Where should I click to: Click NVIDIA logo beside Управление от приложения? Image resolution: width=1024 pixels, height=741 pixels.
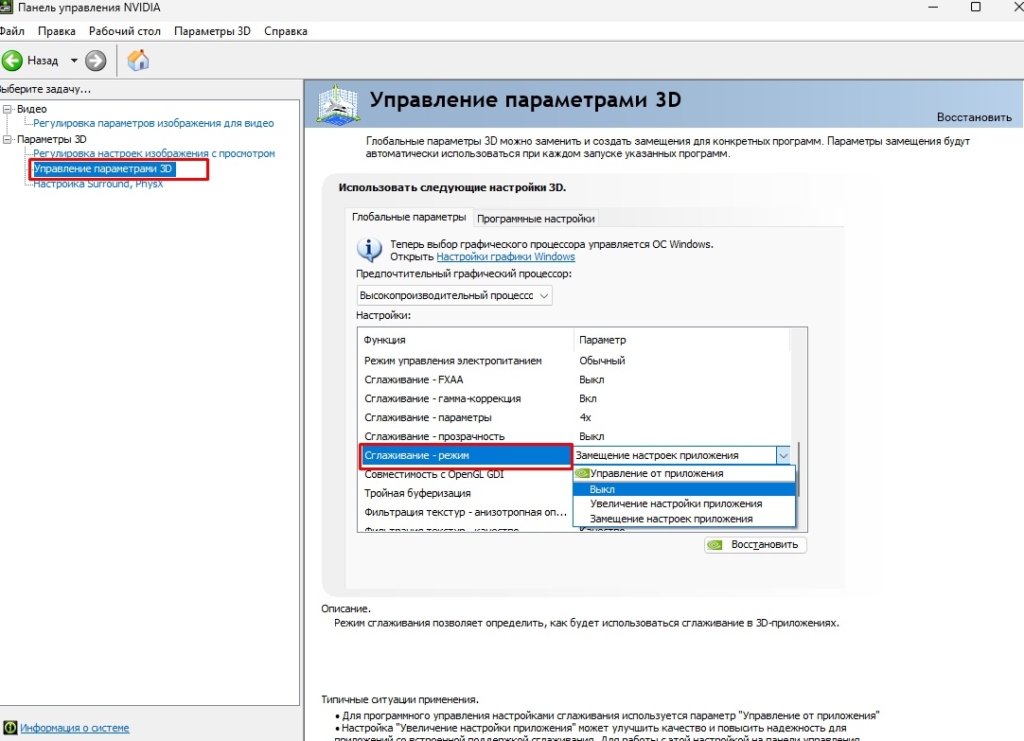(582, 473)
